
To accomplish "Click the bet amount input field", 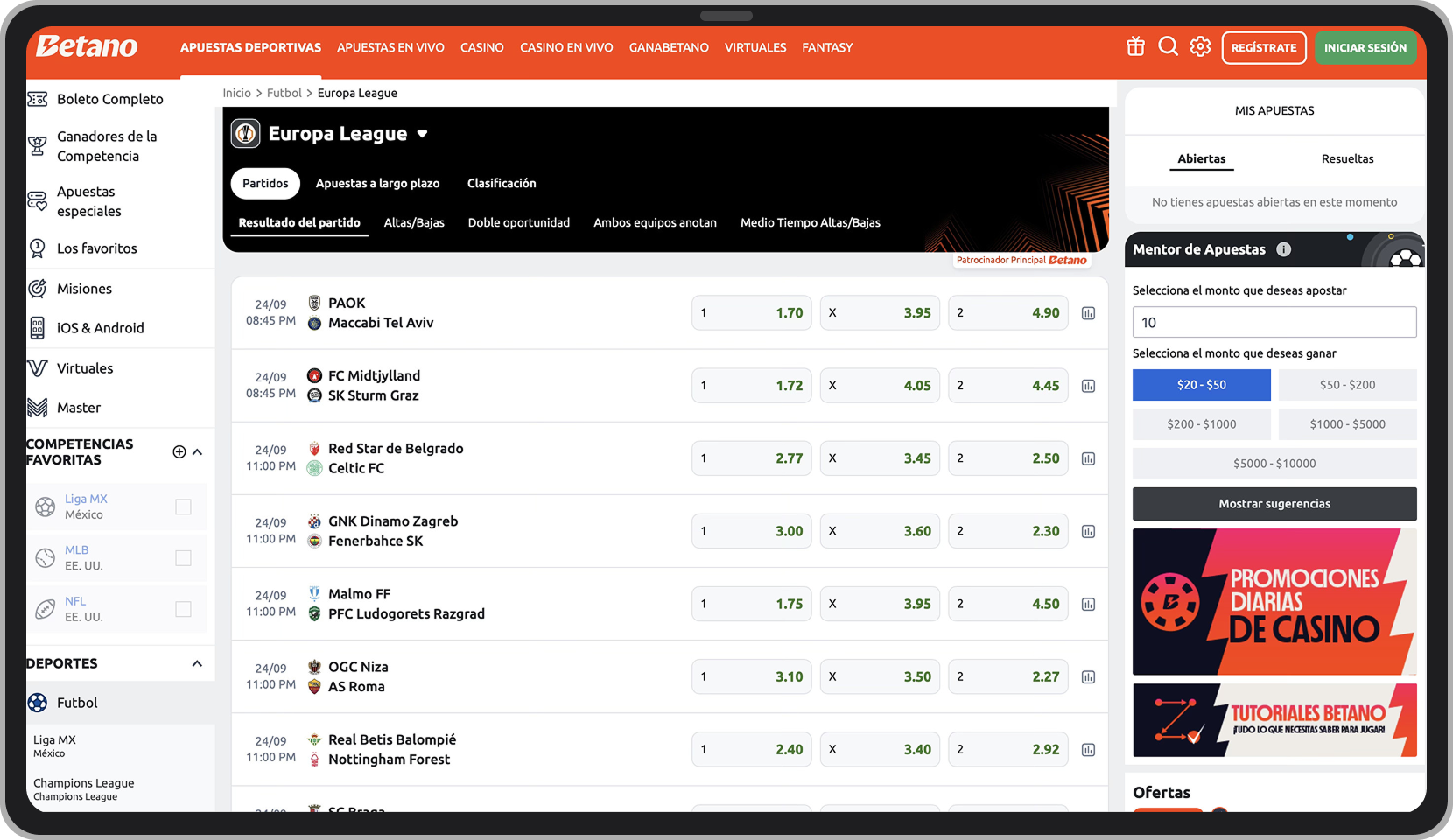I will pos(1274,322).
